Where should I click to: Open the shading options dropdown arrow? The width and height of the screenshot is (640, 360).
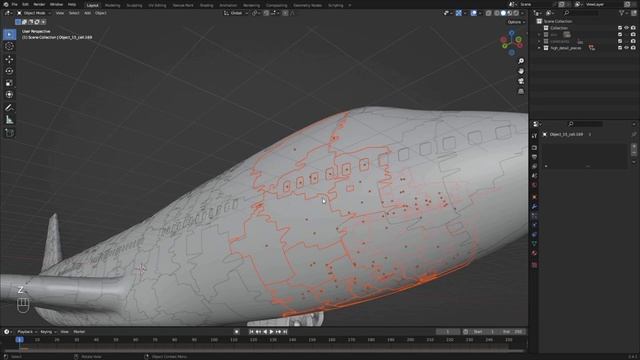522,13
